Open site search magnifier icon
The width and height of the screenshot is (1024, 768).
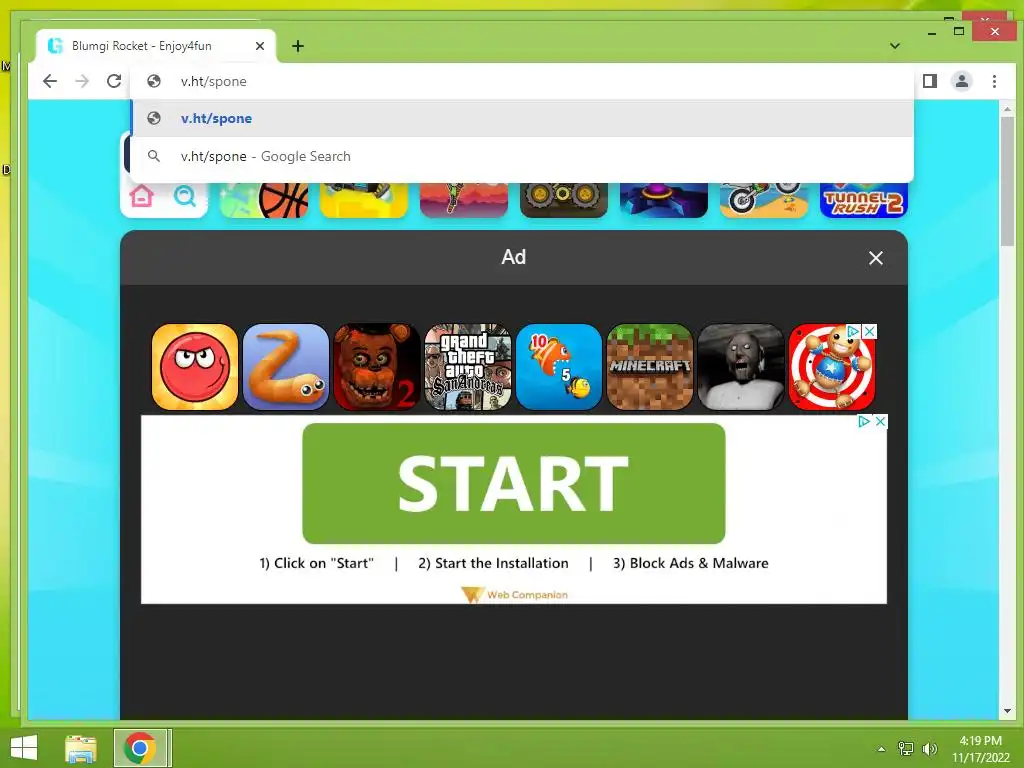(x=185, y=195)
